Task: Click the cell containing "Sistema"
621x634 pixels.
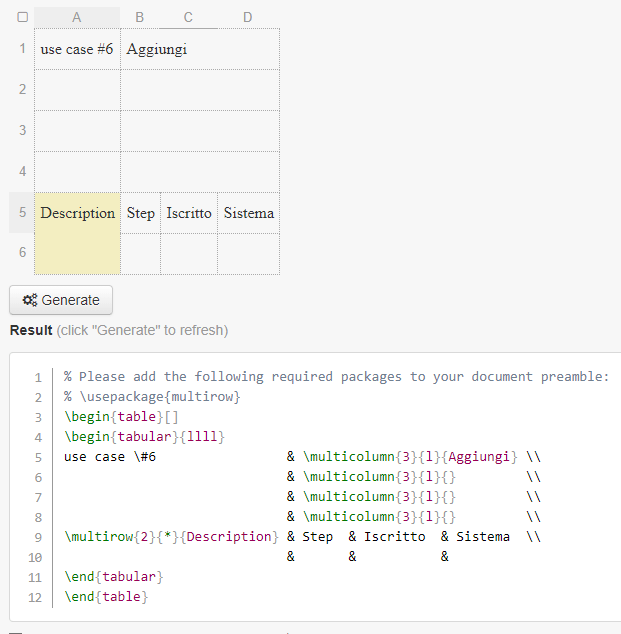Action: pos(249,213)
